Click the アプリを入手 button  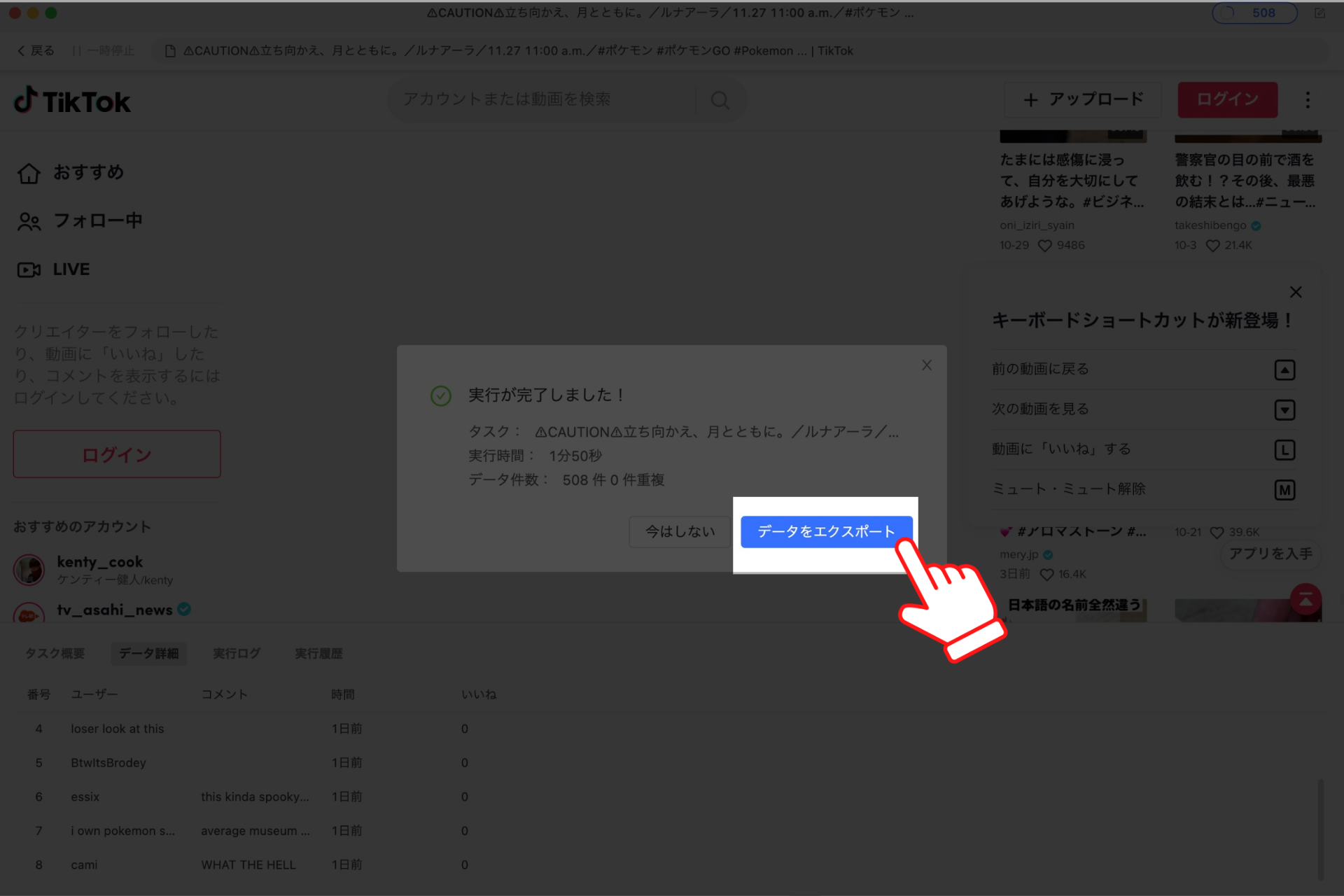point(1270,554)
